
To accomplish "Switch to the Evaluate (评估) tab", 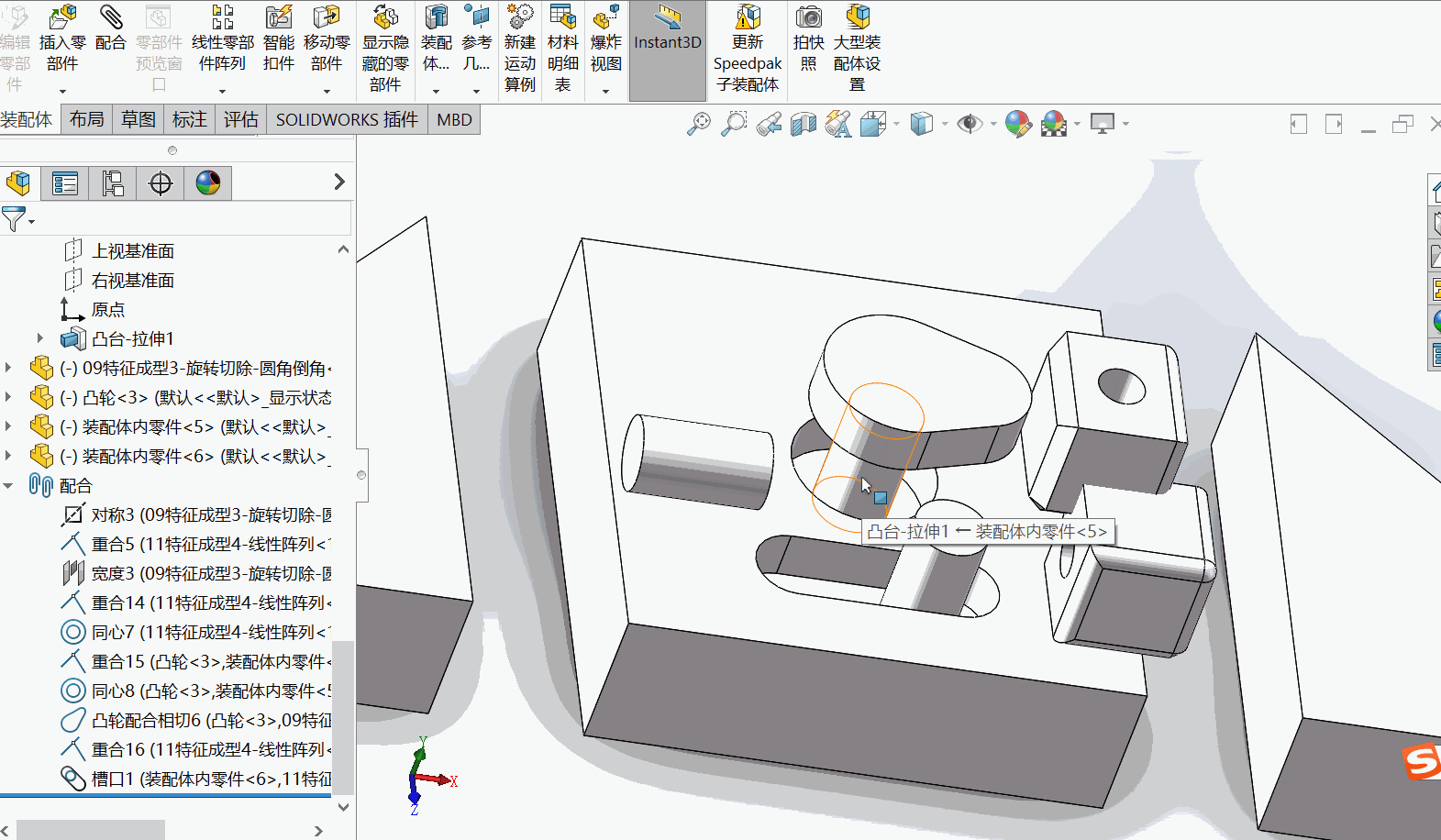I will (x=240, y=120).
